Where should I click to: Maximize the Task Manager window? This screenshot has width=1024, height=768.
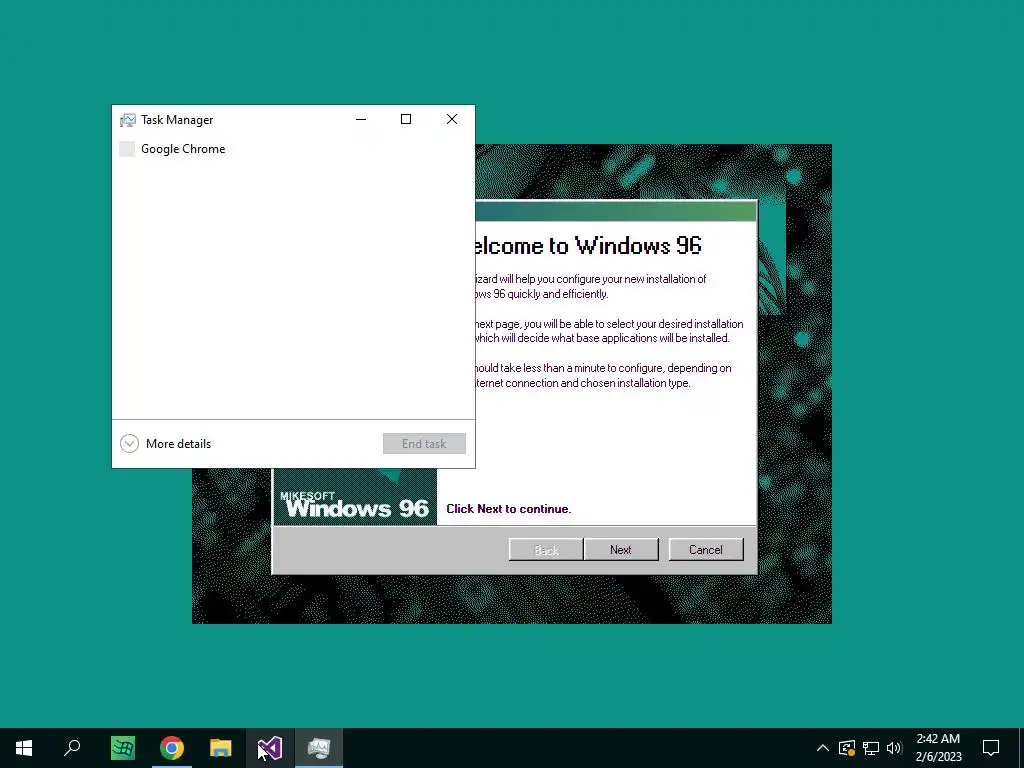(406, 120)
